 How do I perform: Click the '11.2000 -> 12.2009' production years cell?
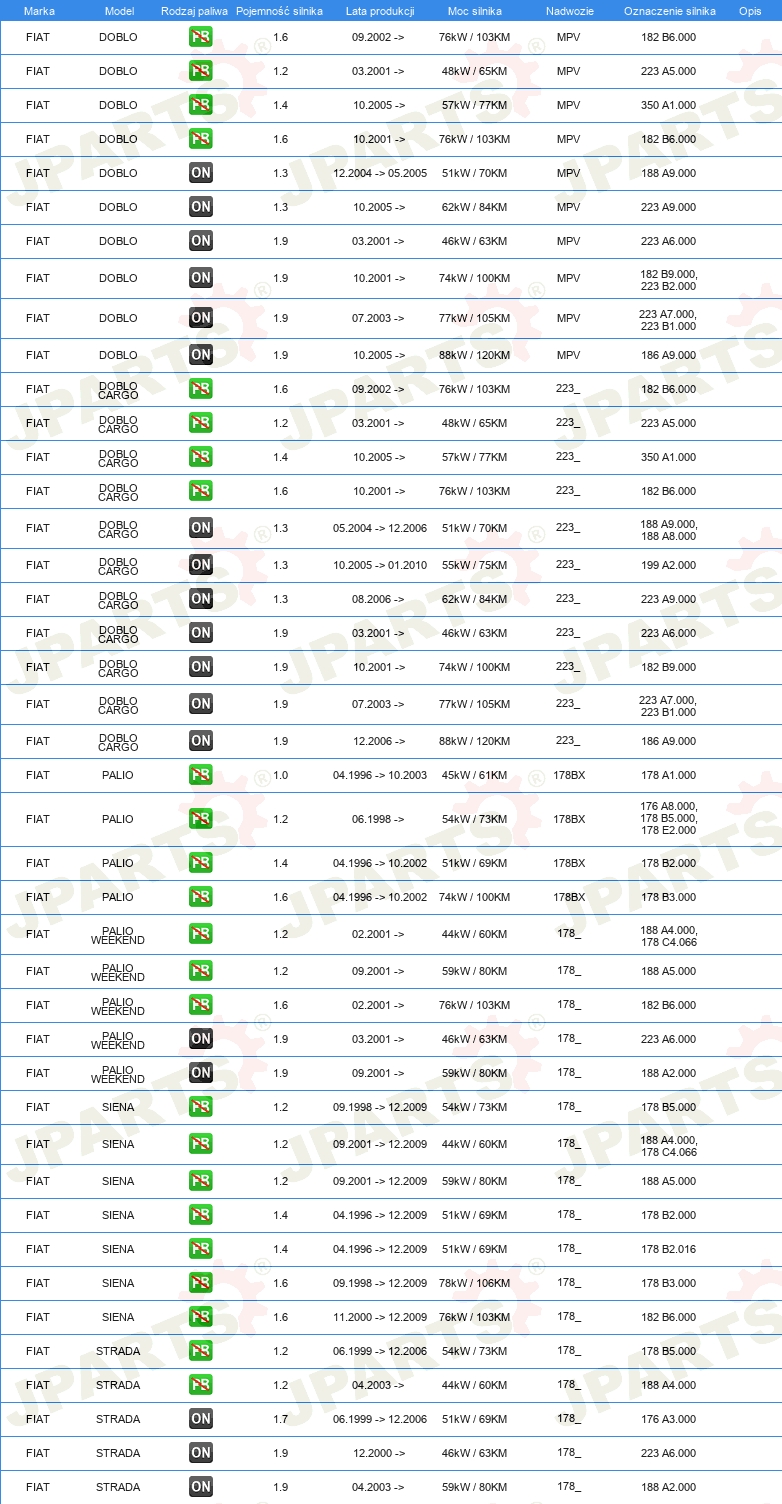point(380,1317)
